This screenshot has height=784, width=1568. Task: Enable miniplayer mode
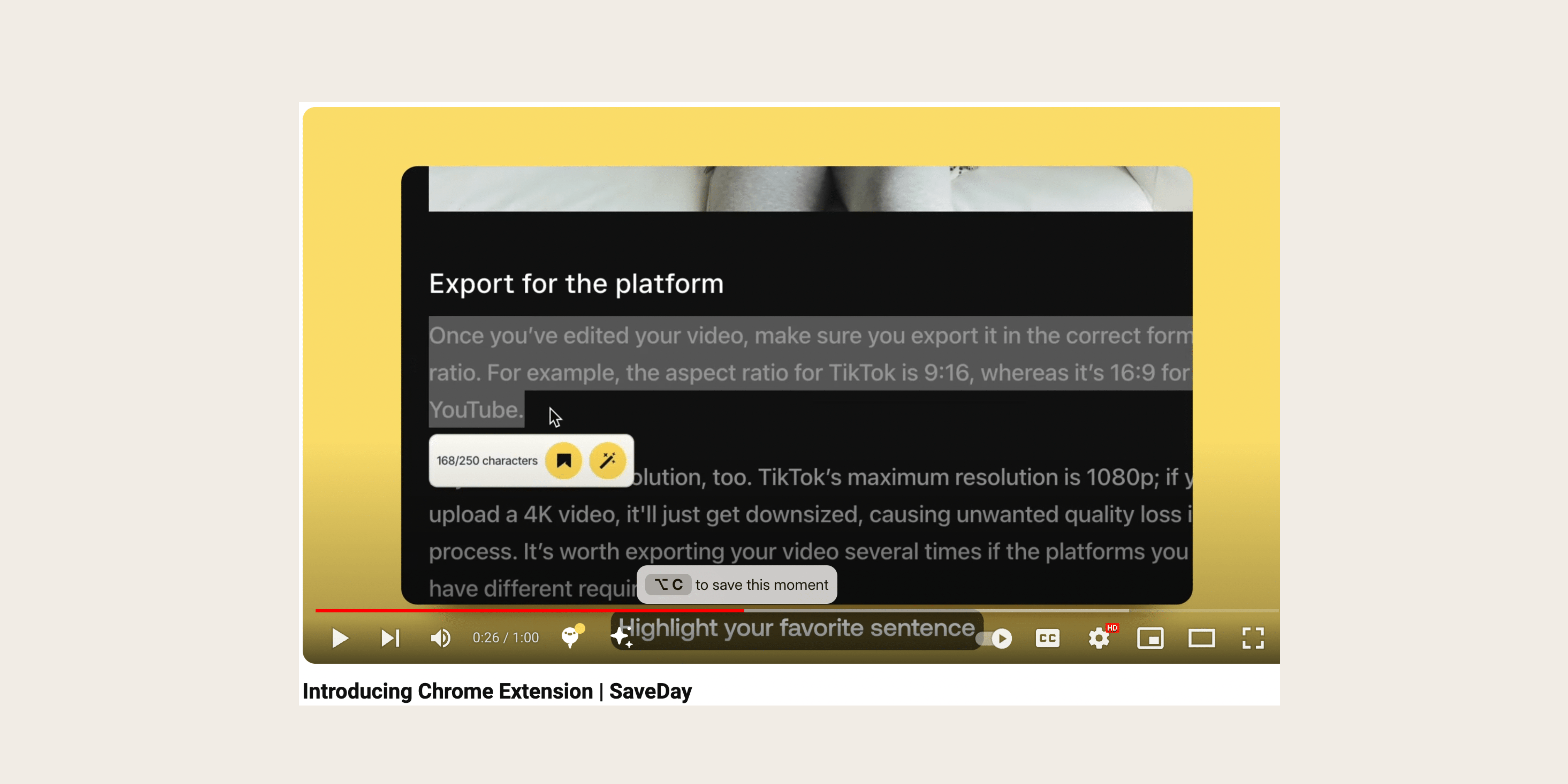[x=1150, y=638]
